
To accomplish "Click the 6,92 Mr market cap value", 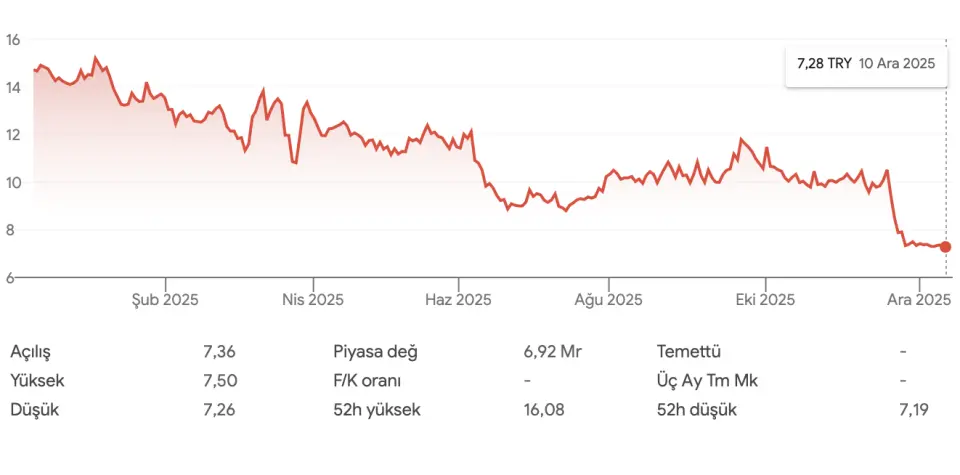I will (x=552, y=352).
